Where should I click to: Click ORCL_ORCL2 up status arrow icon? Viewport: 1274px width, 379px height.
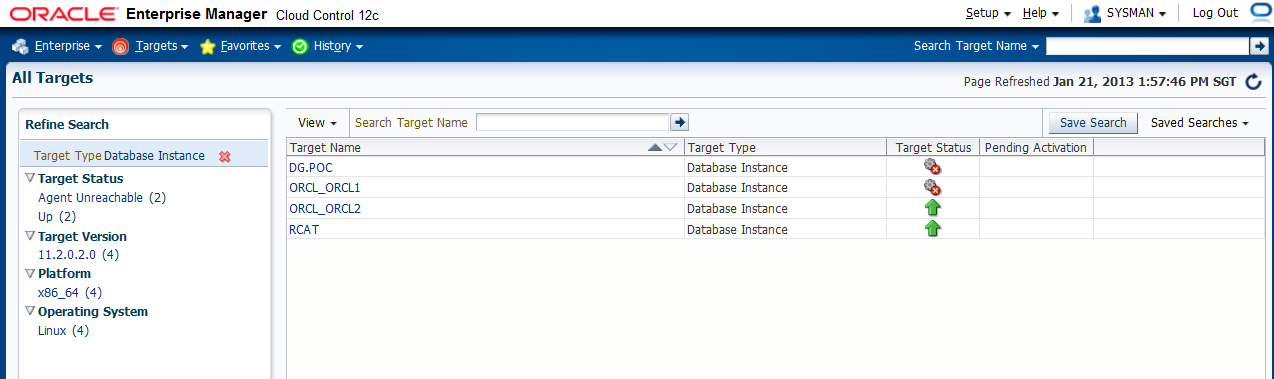933,208
